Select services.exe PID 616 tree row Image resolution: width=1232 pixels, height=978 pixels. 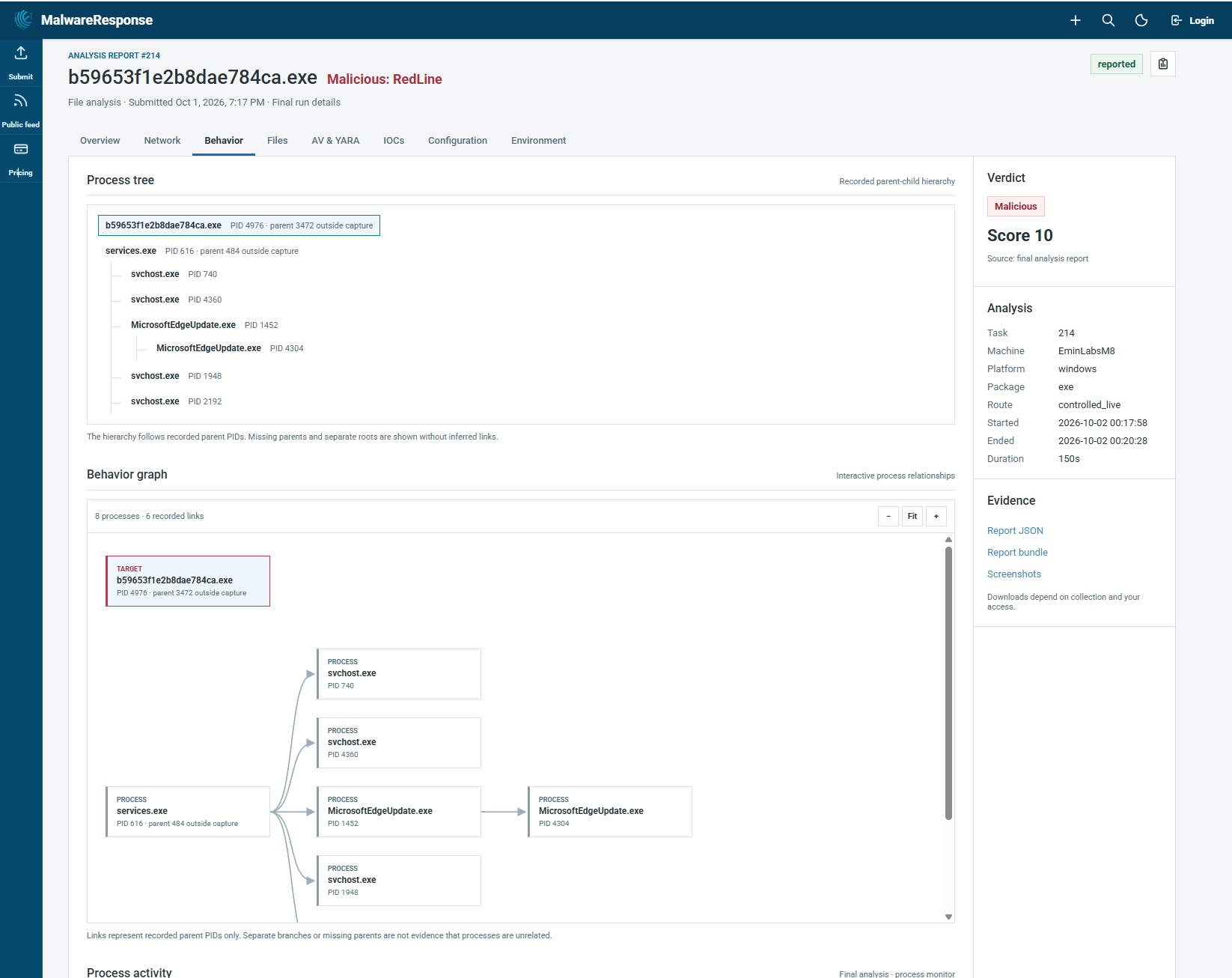[x=202, y=251]
